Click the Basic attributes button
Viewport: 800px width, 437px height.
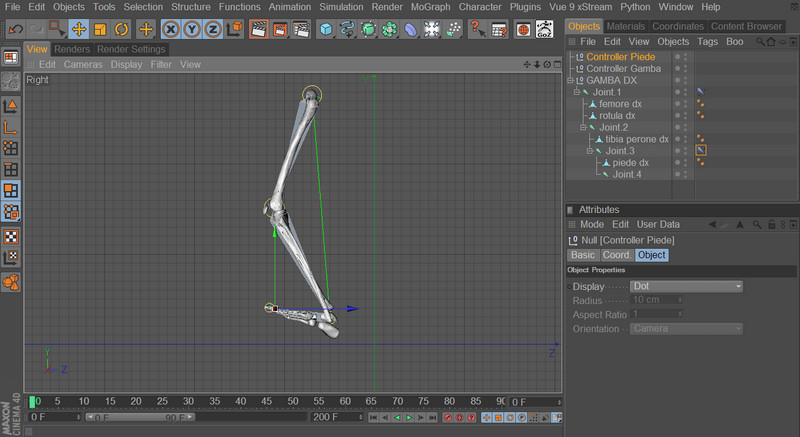(x=582, y=255)
